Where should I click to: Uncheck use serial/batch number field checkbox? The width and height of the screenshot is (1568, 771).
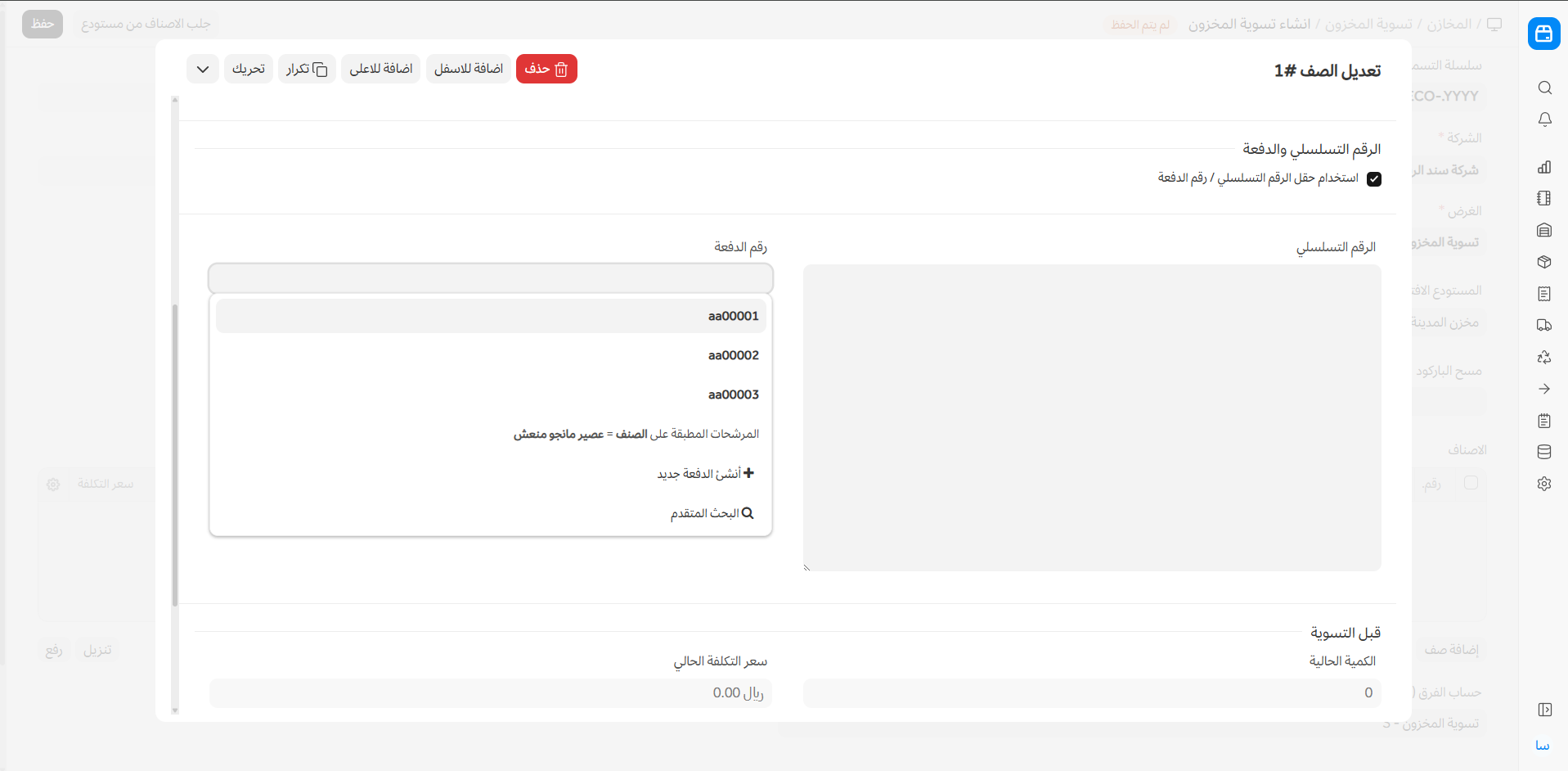click(x=1374, y=179)
